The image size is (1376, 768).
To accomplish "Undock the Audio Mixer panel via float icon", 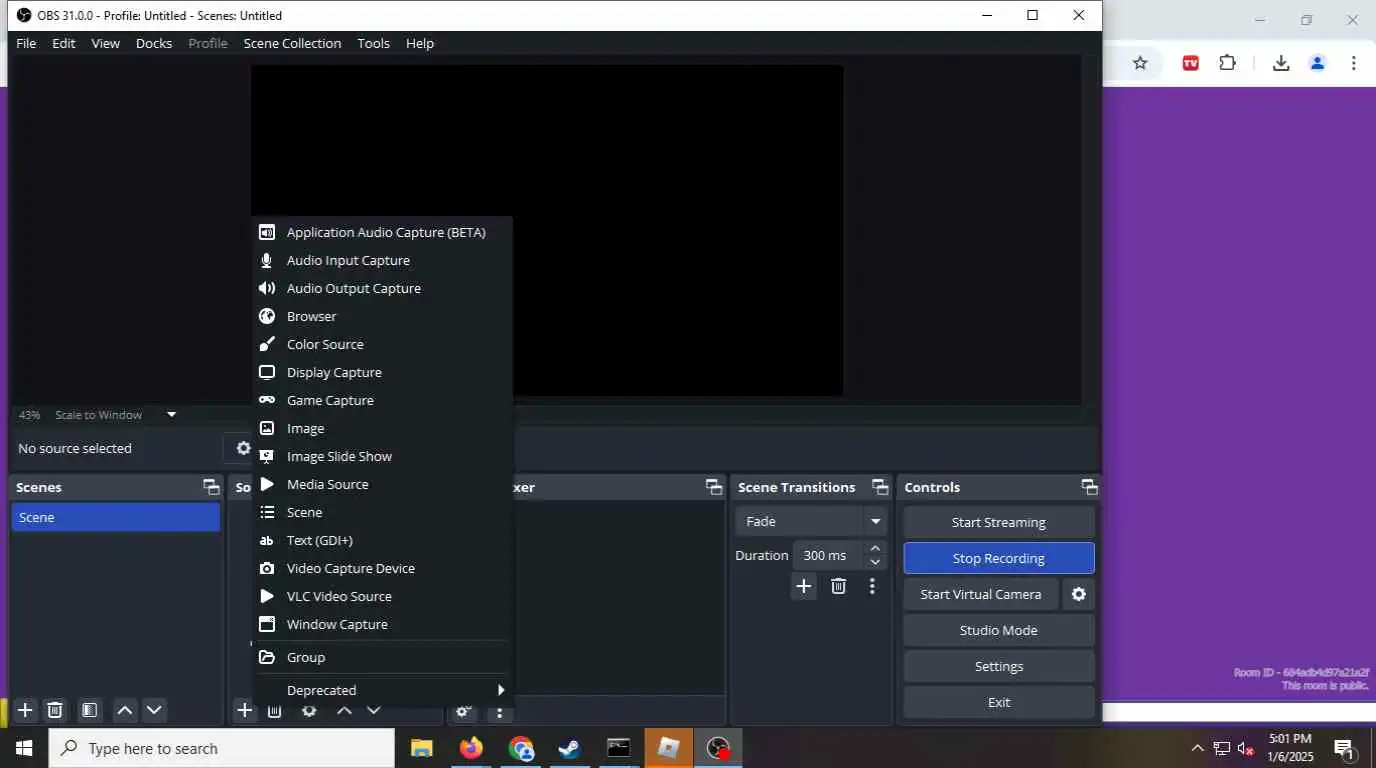I will click(713, 487).
